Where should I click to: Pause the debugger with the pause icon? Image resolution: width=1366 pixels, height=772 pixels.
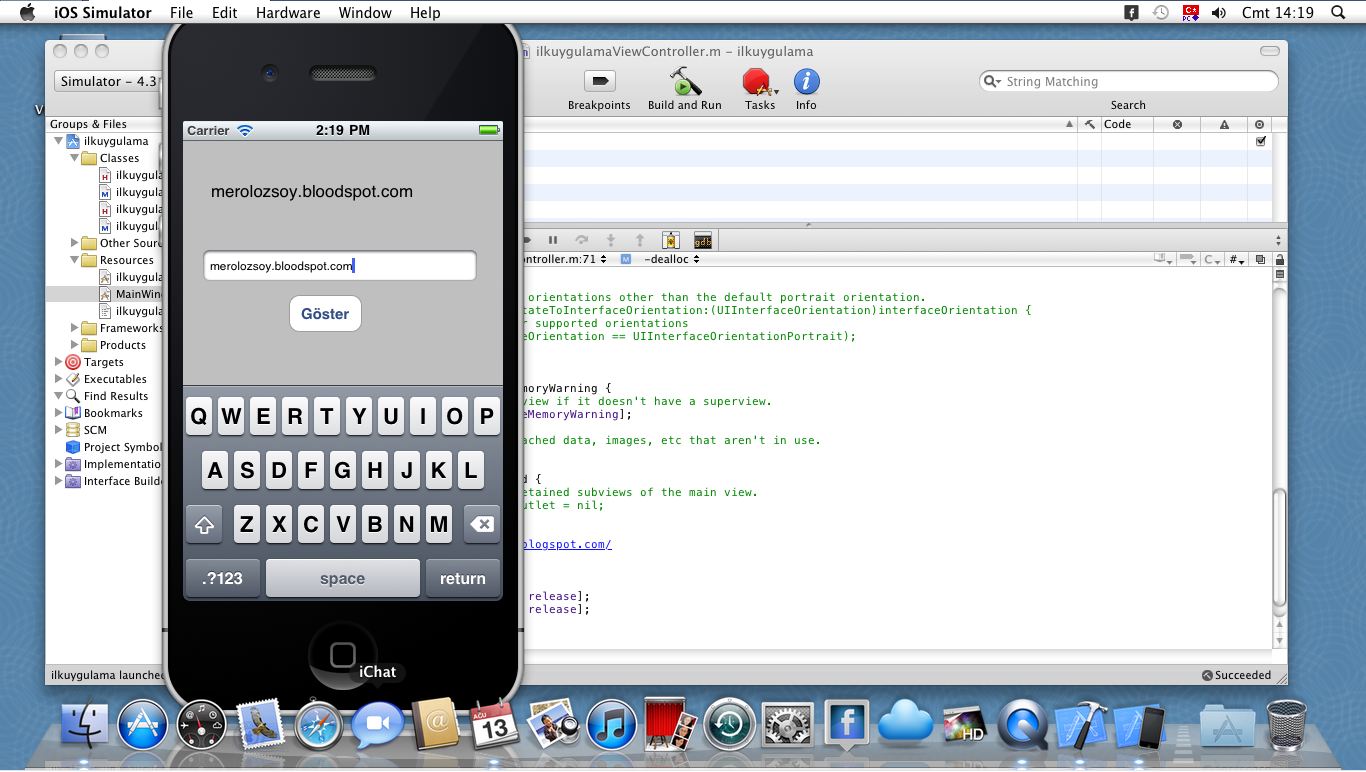552,240
